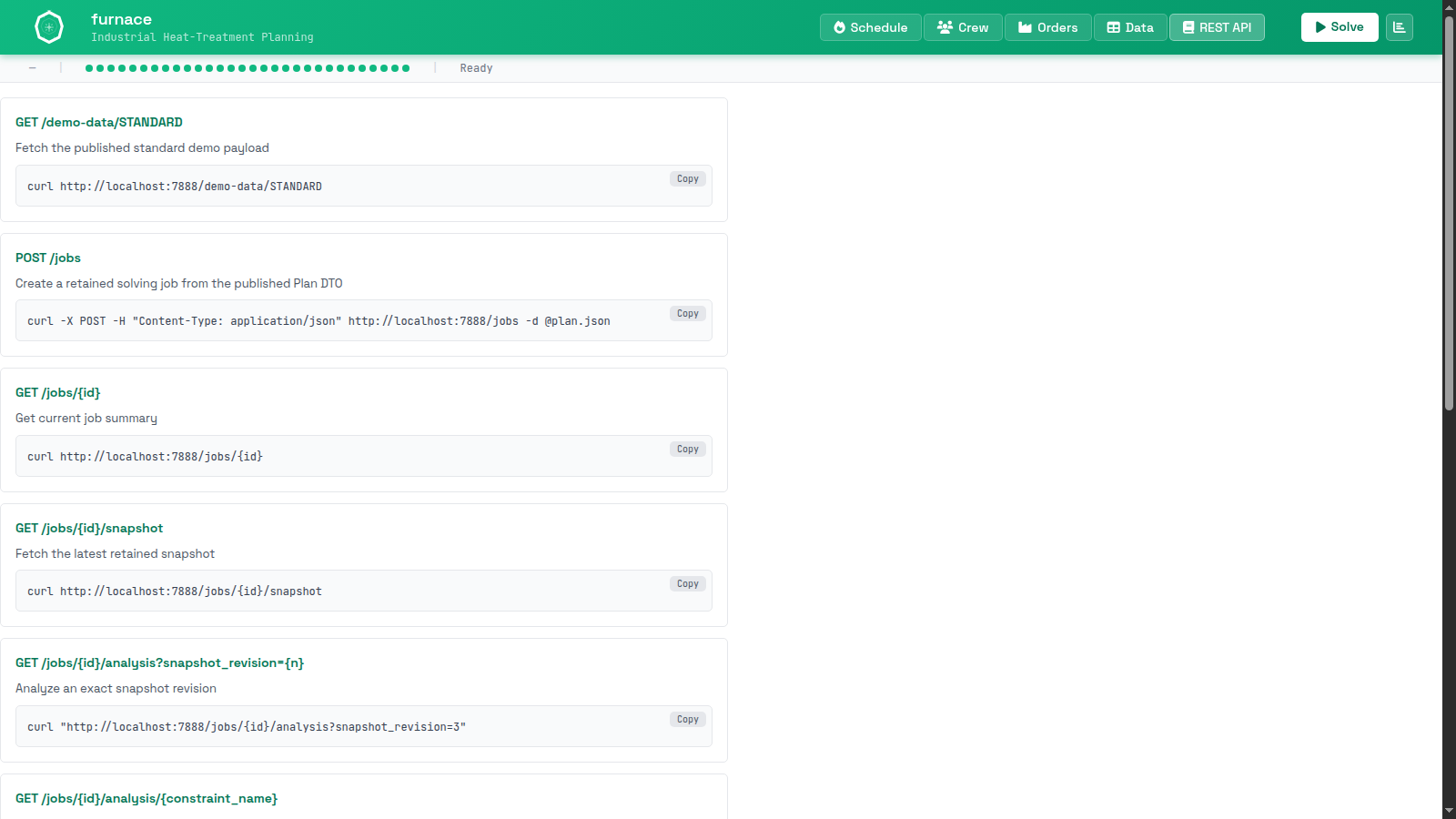
Task: Click the furnace hexagon logo icon
Action: [x=49, y=27]
